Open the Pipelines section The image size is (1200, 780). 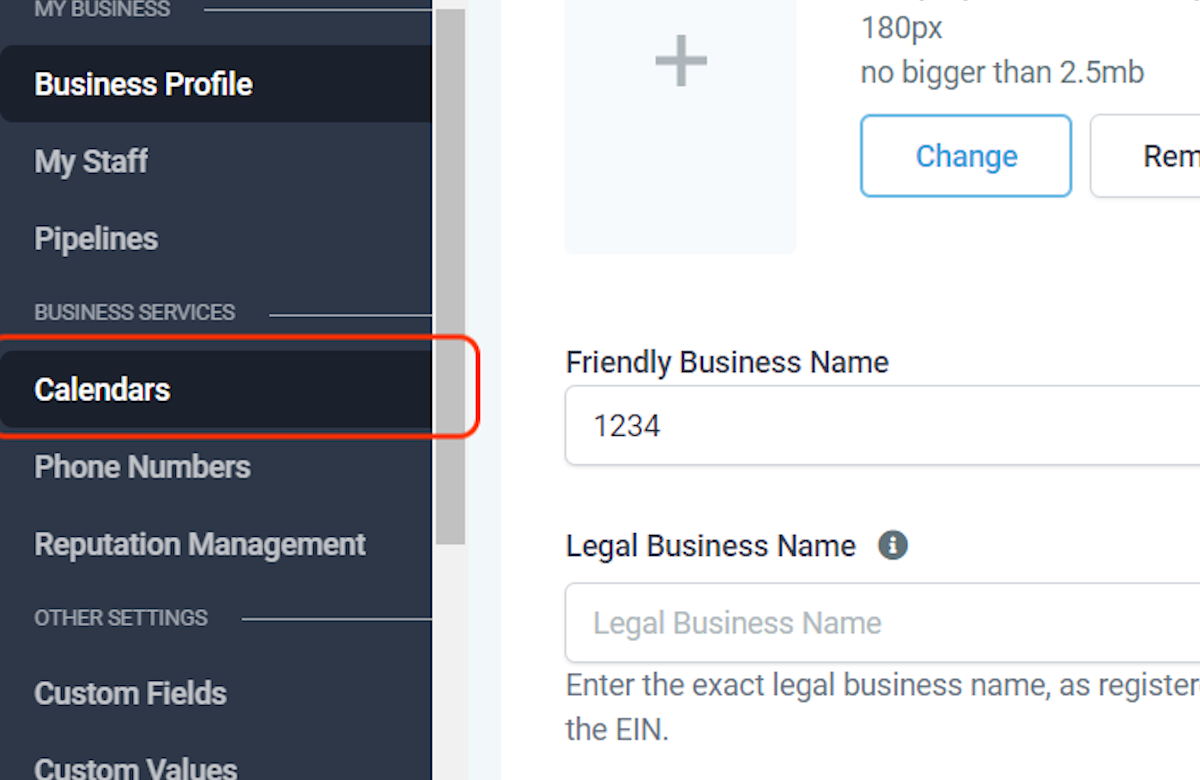tap(95, 238)
